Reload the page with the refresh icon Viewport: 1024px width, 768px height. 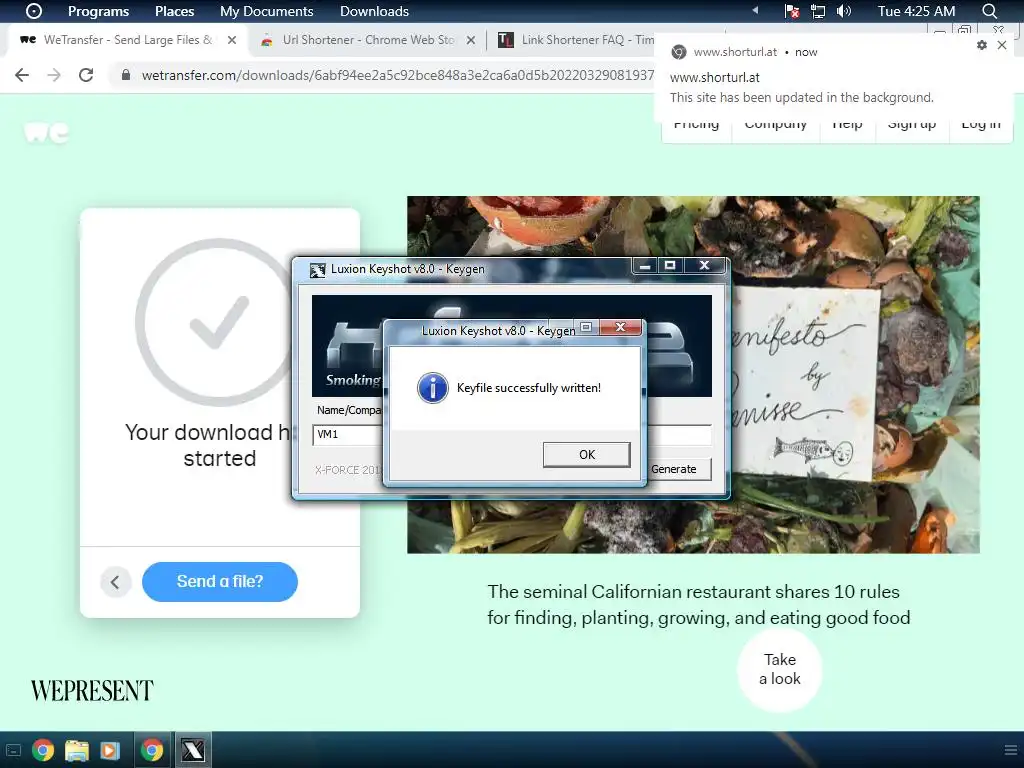pos(86,75)
